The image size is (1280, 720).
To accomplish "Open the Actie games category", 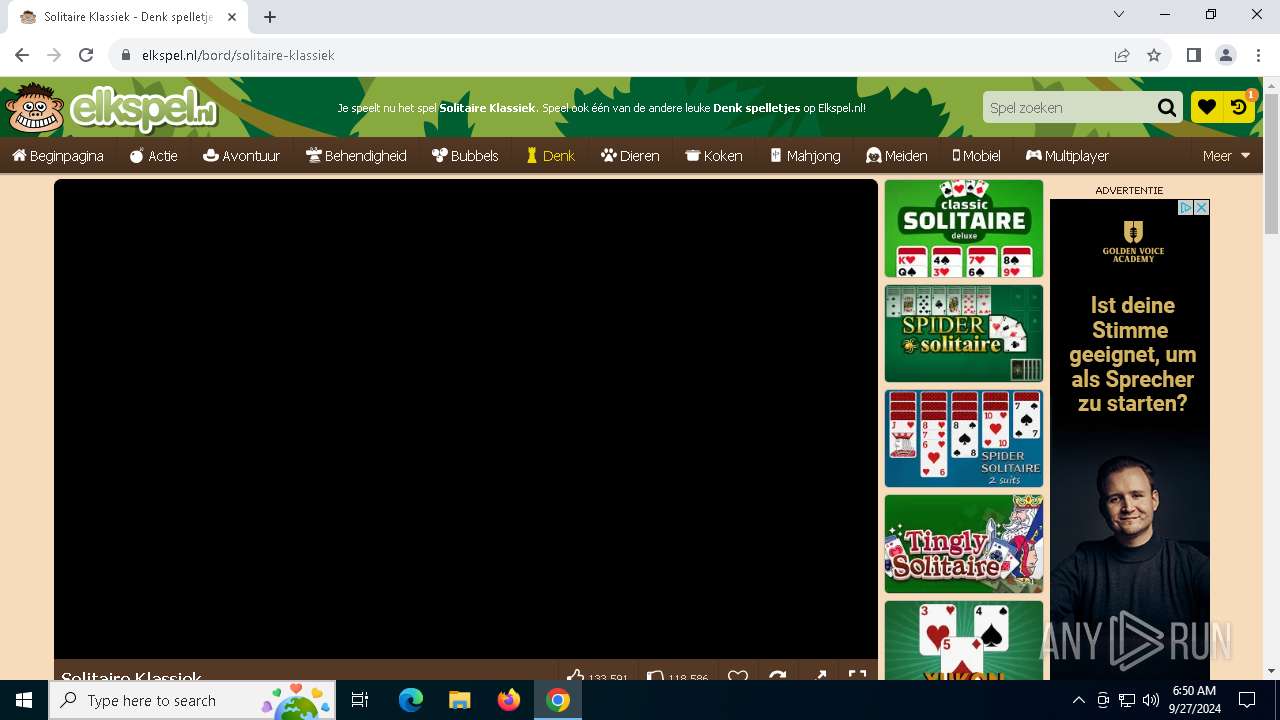I will coord(154,156).
